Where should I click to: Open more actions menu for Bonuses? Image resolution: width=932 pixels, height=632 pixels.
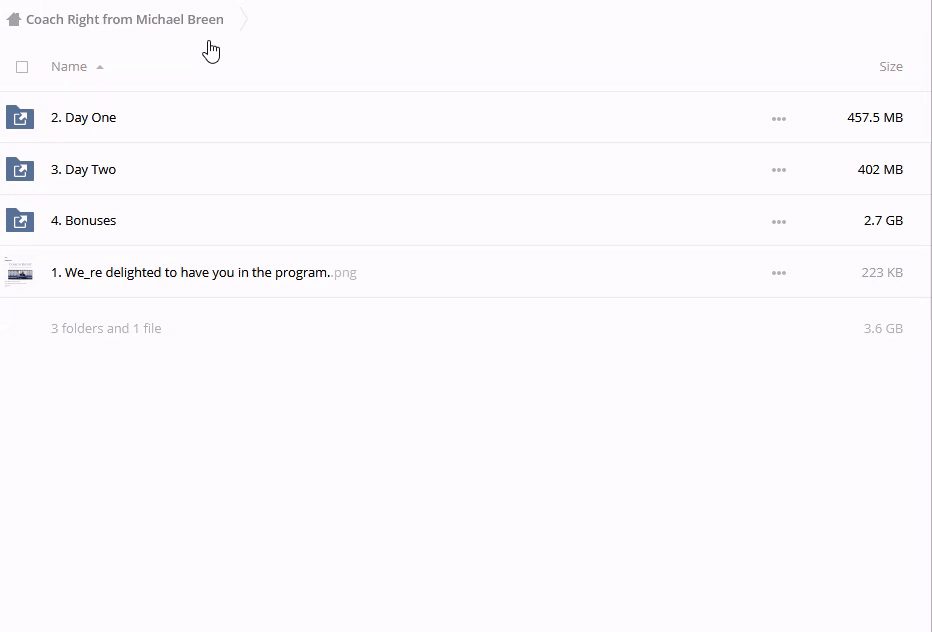(x=779, y=221)
